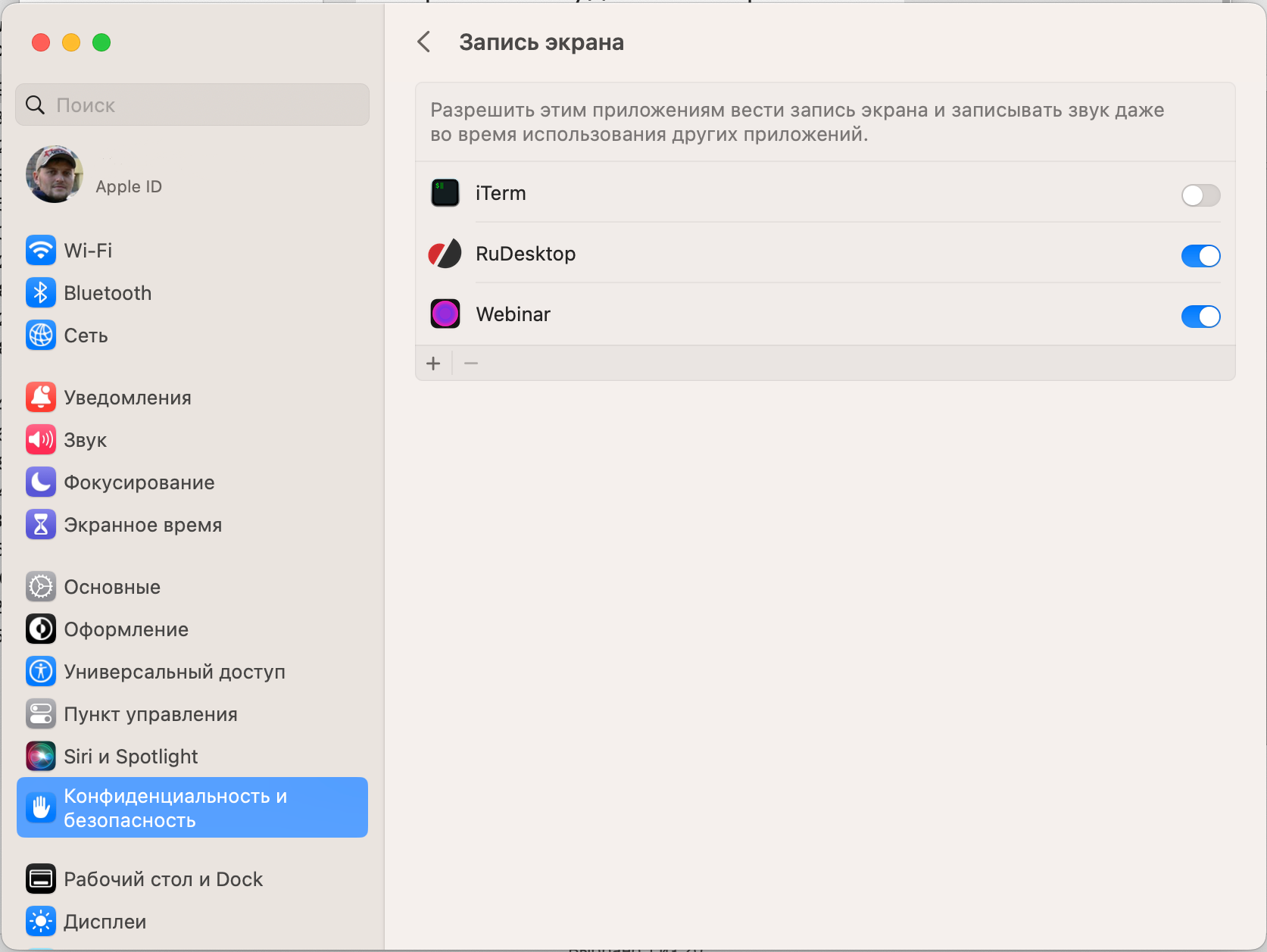Open Apple ID account label
Viewport: 1267px width, 952px height.
coord(129,186)
